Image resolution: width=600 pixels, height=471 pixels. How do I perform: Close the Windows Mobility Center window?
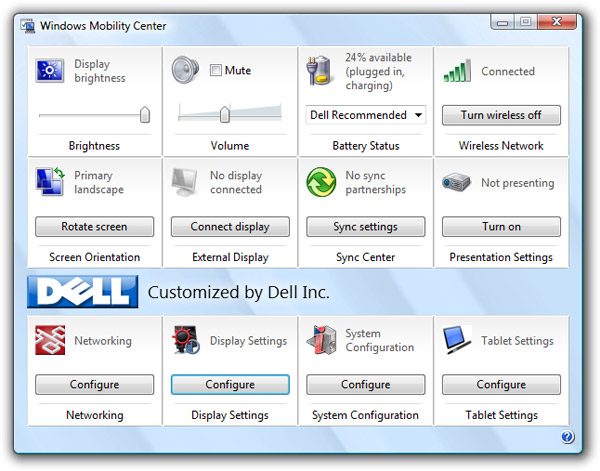coord(557,22)
